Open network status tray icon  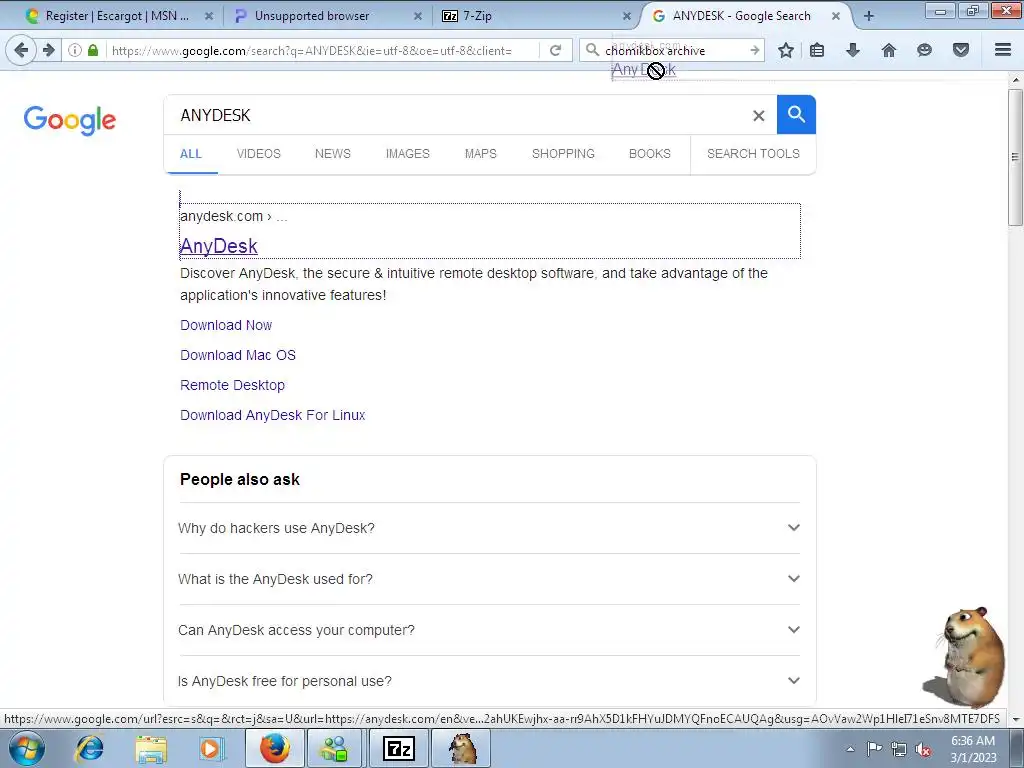(x=899, y=749)
